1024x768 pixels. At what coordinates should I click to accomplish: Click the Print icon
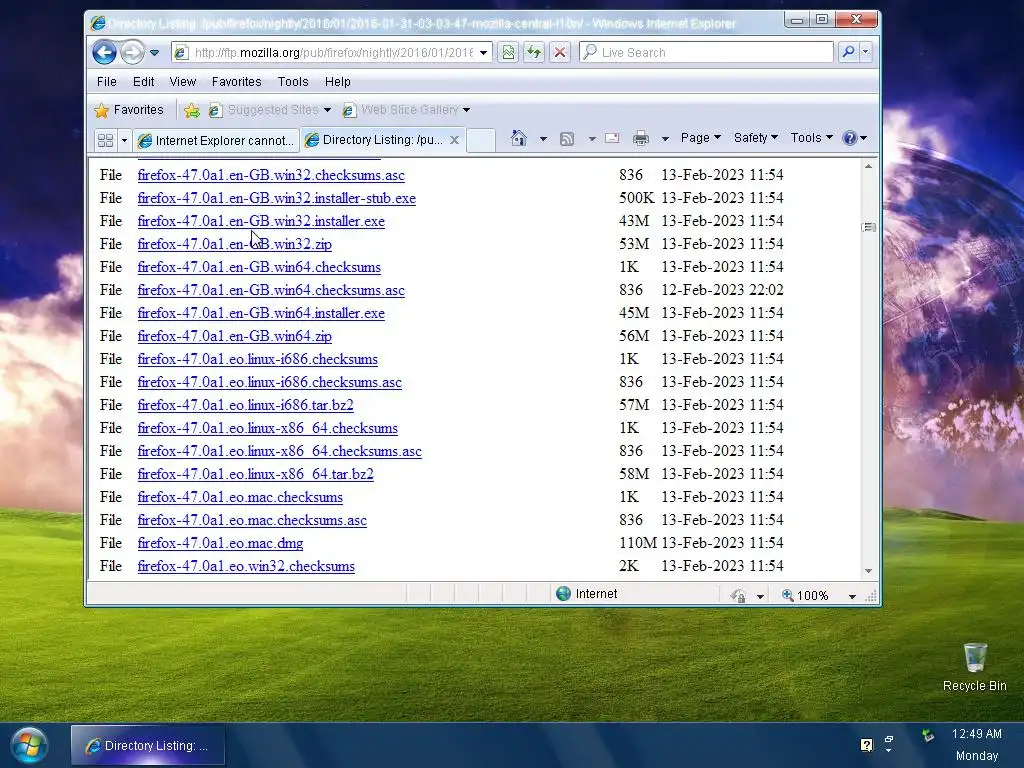[641, 138]
